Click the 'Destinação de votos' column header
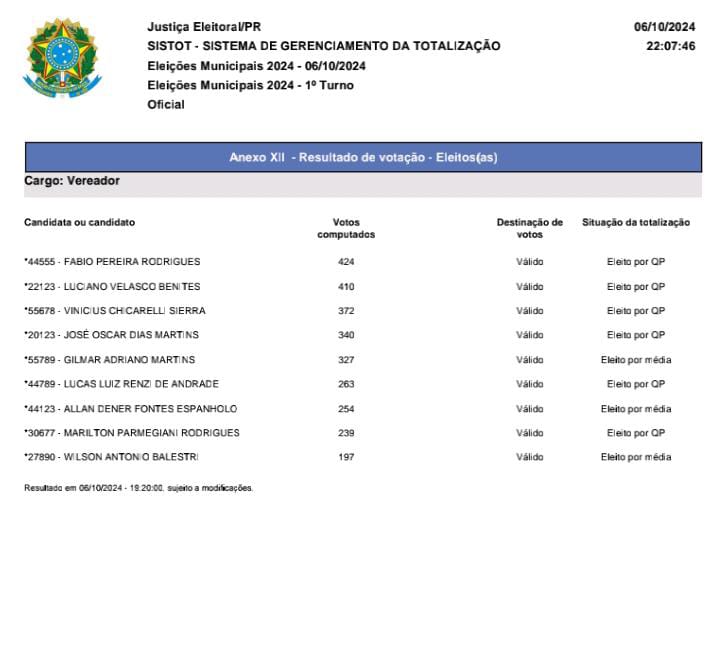720x653 pixels. click(529, 228)
